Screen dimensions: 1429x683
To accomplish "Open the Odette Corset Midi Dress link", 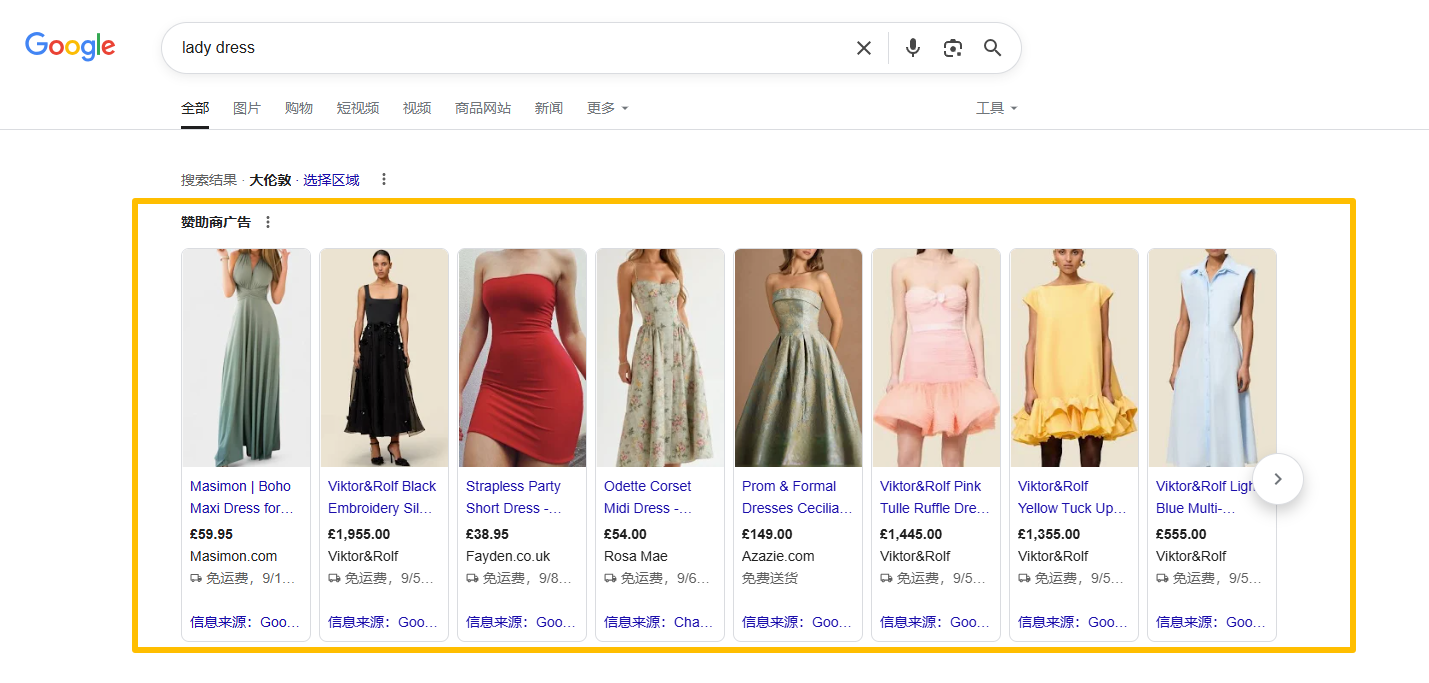I will tap(655, 496).
